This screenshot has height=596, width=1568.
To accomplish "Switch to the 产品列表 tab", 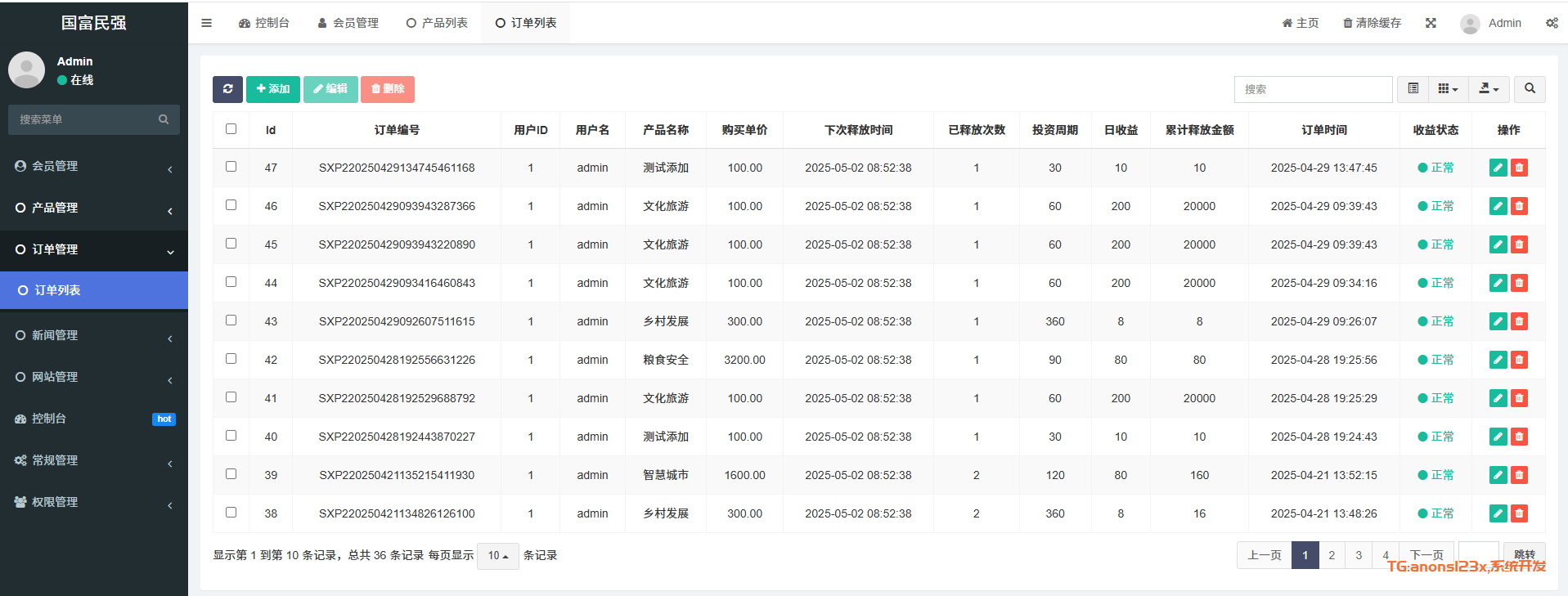I will click(x=438, y=23).
